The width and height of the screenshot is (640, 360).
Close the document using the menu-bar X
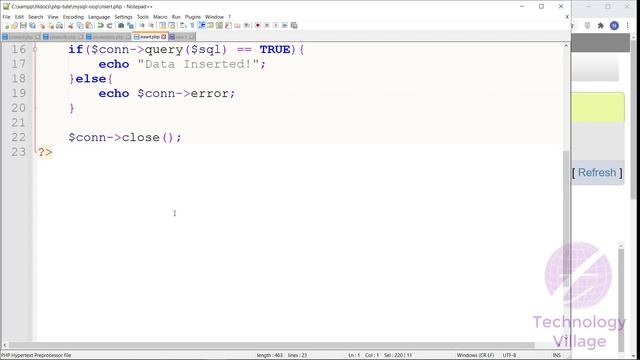pyautogui.click(x=567, y=17)
